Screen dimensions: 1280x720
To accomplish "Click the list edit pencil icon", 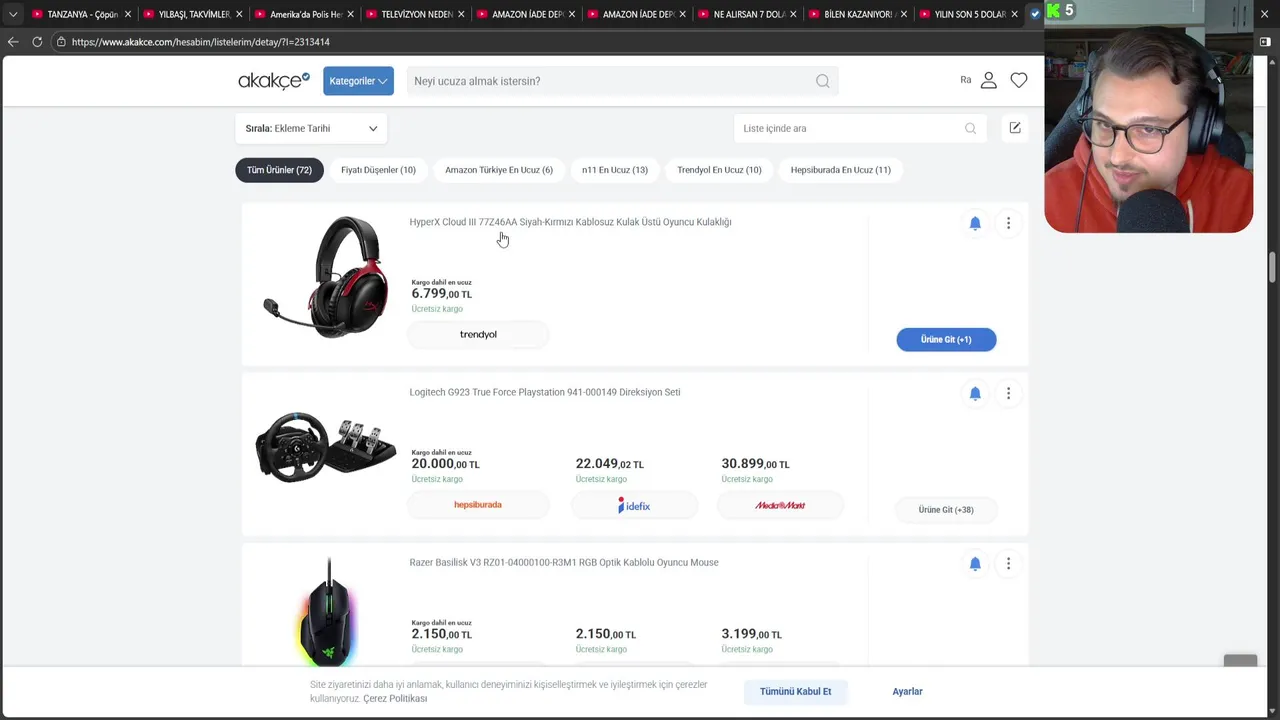I will pyautogui.click(x=1015, y=128).
